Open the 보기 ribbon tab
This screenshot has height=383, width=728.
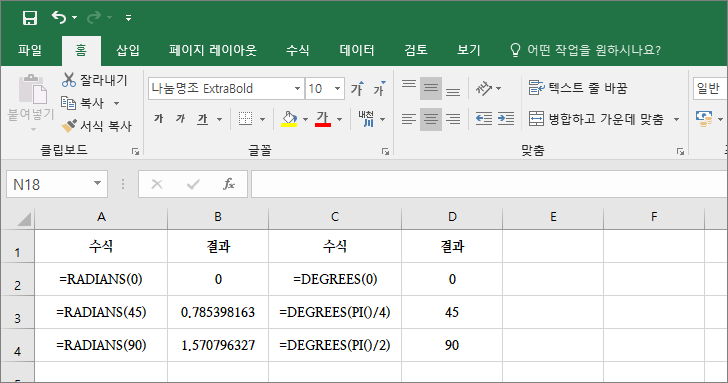click(x=468, y=50)
